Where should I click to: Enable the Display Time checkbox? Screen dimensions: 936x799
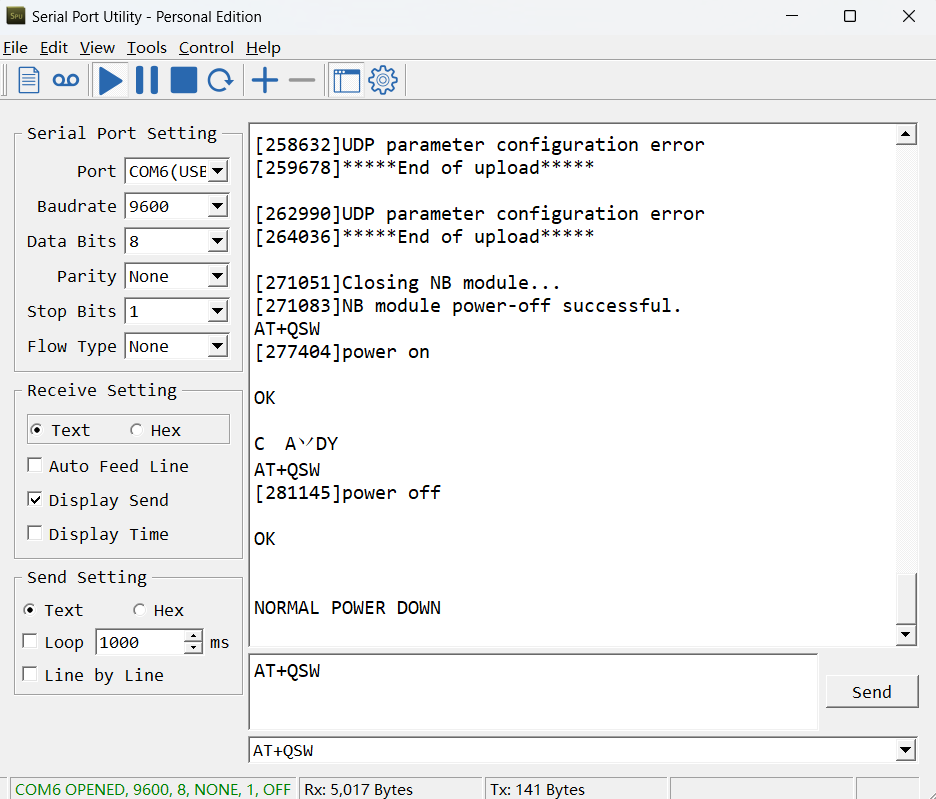(x=35, y=533)
